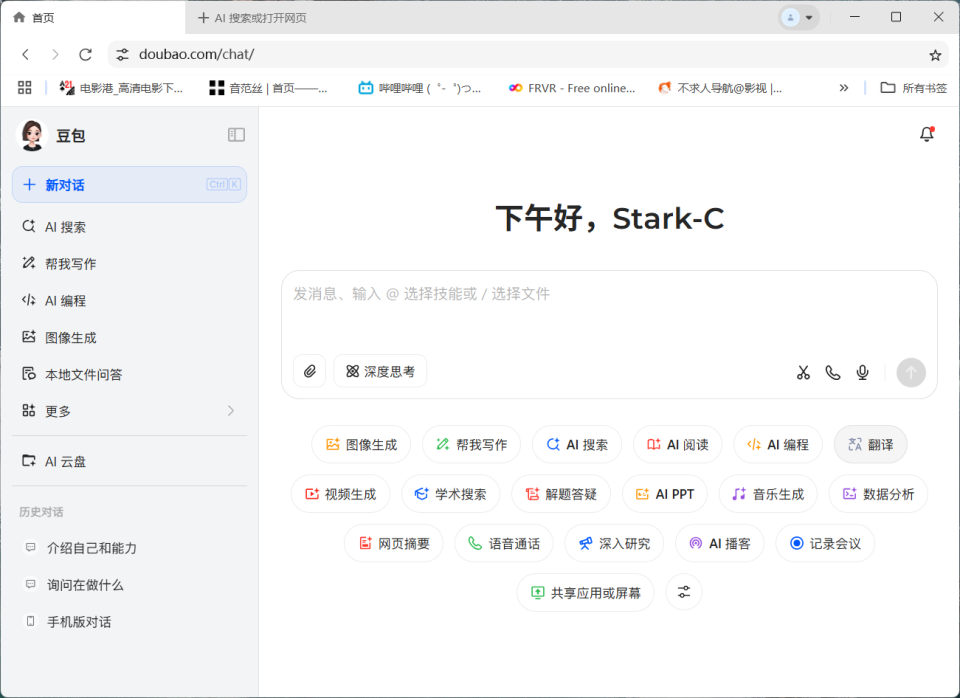Open the skill settings sliders icon
This screenshot has width=960, height=698.
684,592
